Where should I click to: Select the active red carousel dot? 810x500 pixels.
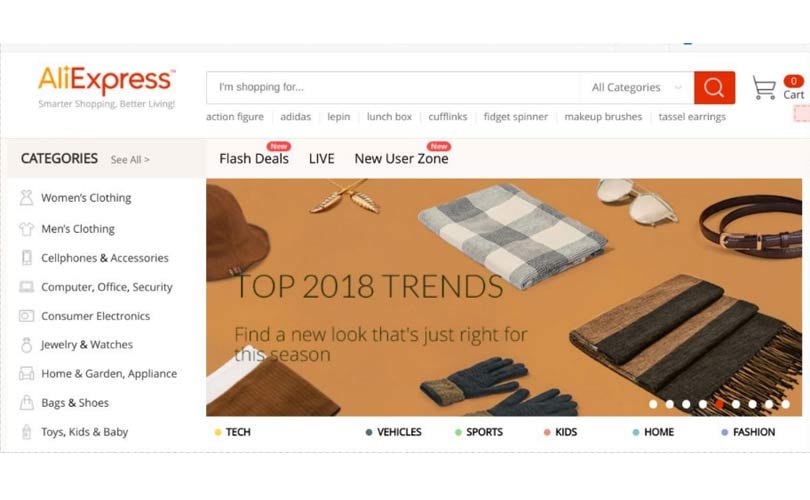coord(720,404)
